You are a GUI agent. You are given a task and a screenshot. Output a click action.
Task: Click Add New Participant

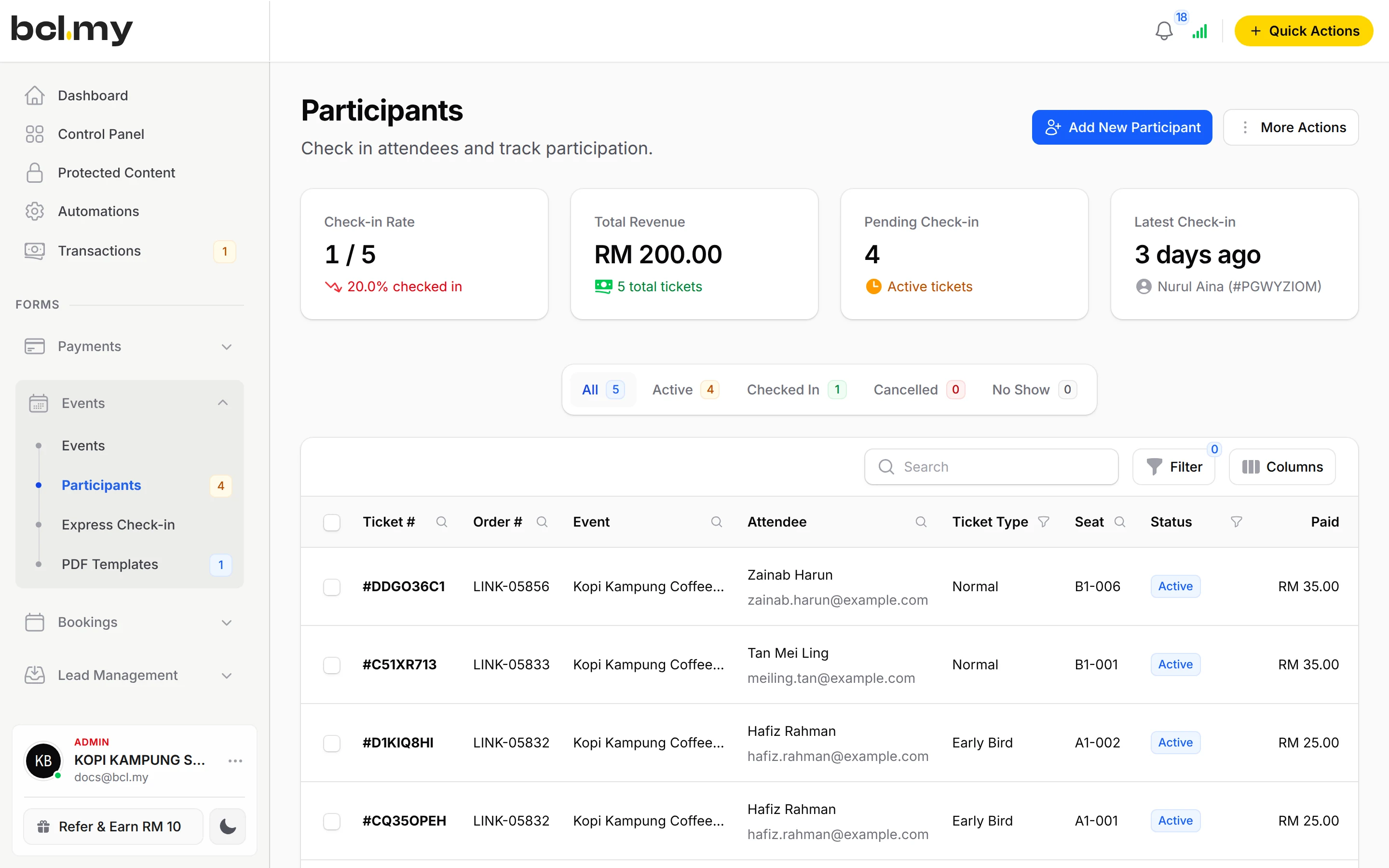(x=1121, y=127)
